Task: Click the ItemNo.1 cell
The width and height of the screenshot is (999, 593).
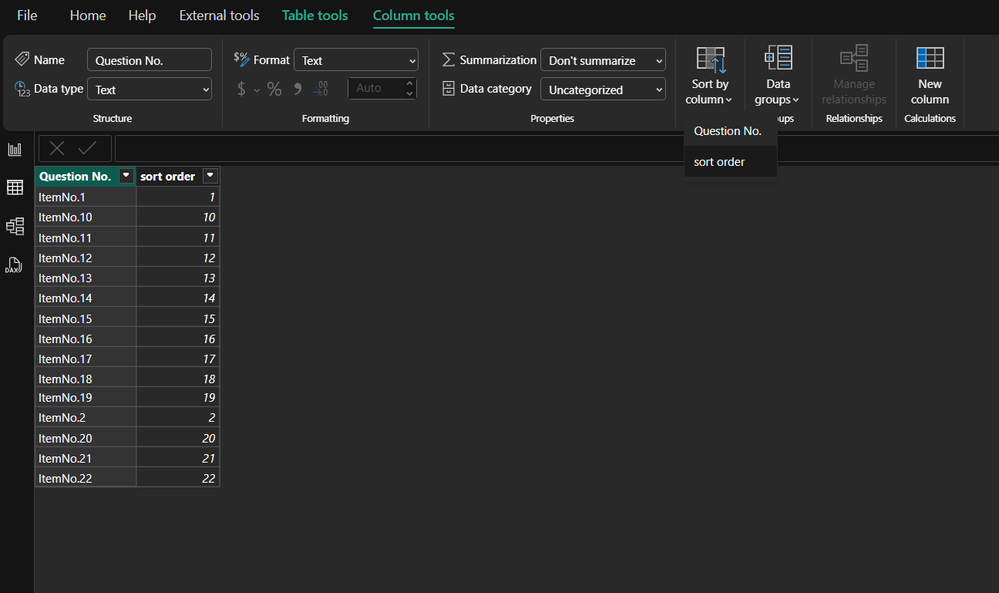Action: coord(85,197)
